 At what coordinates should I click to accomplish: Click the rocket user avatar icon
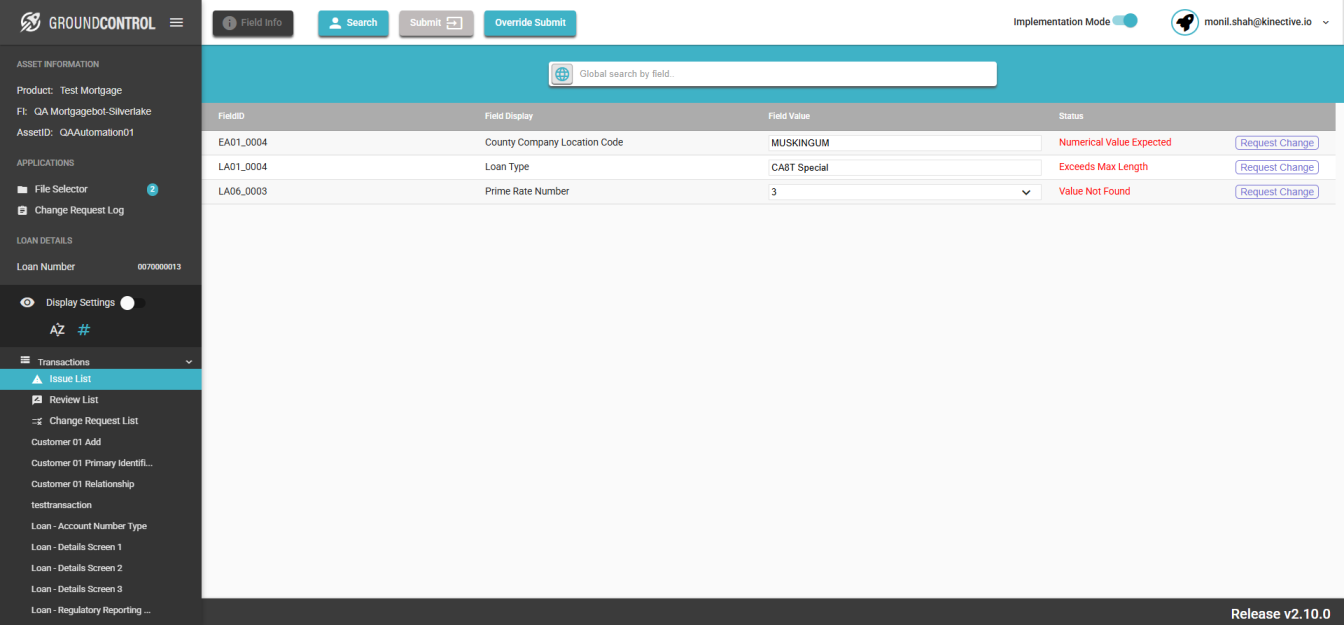point(1185,22)
